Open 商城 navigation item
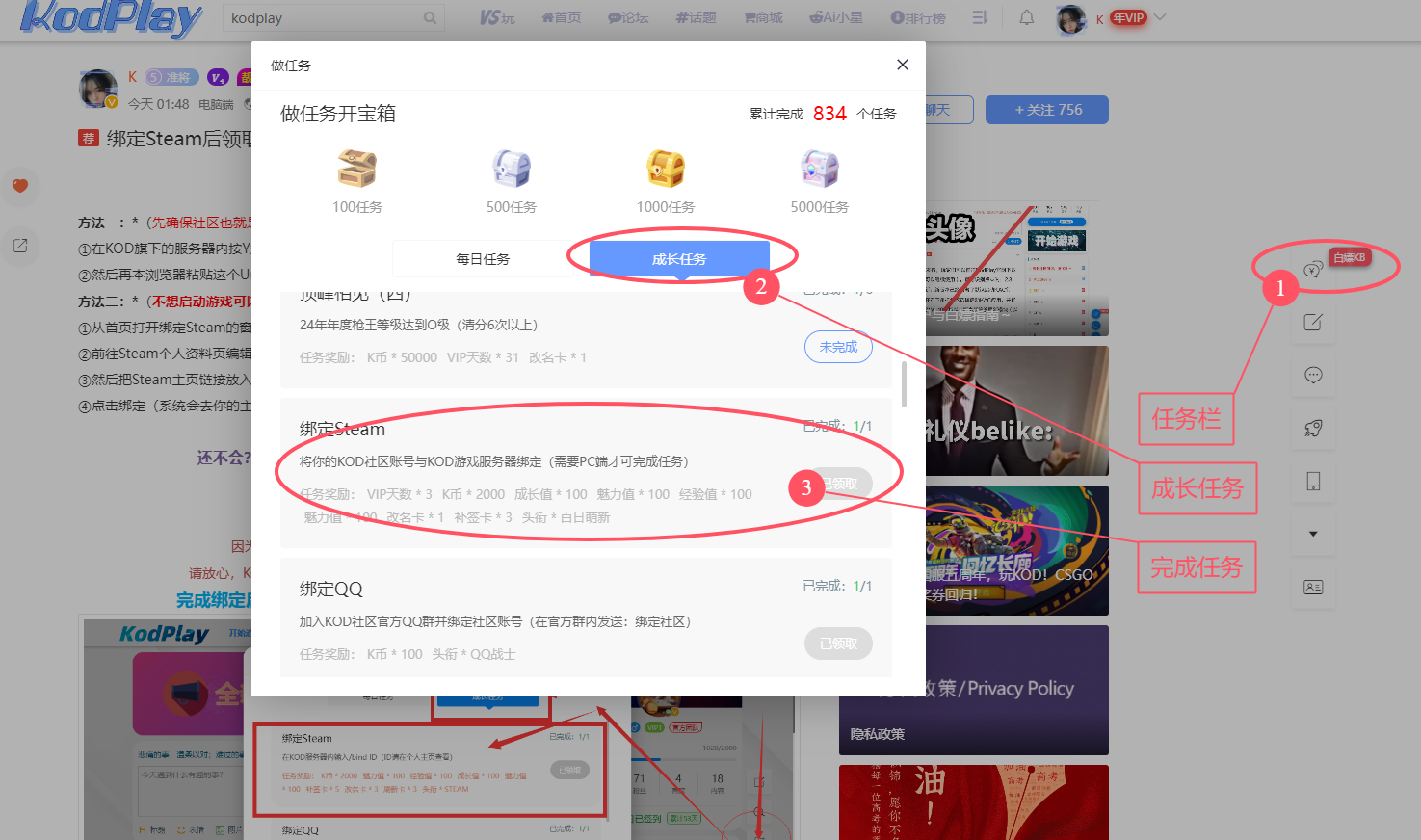 [763, 17]
